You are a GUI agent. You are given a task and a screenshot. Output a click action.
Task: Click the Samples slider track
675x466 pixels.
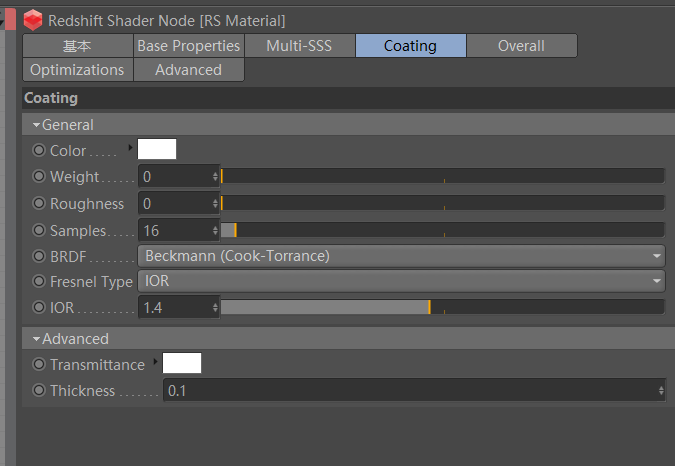pyautogui.click(x=443, y=230)
